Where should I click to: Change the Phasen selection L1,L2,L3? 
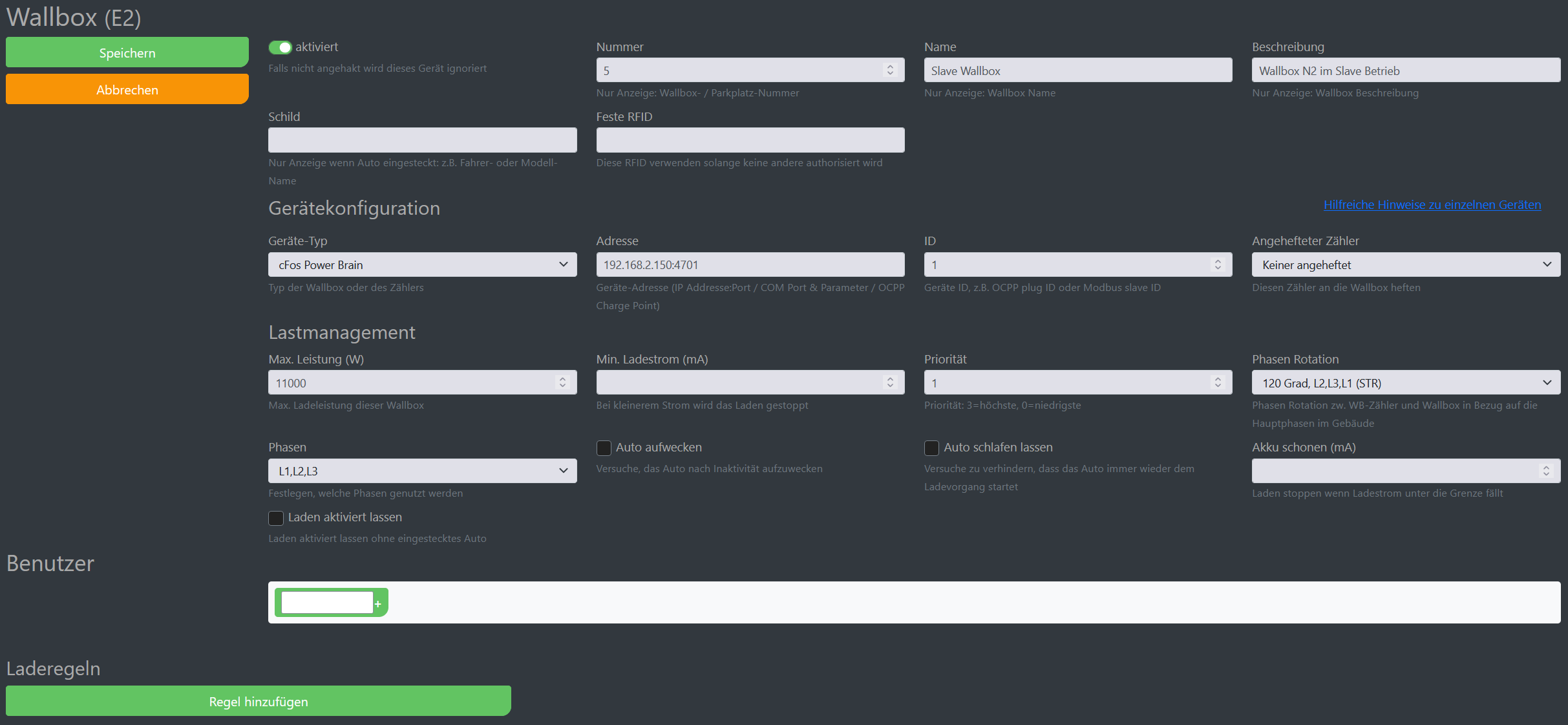coord(422,470)
